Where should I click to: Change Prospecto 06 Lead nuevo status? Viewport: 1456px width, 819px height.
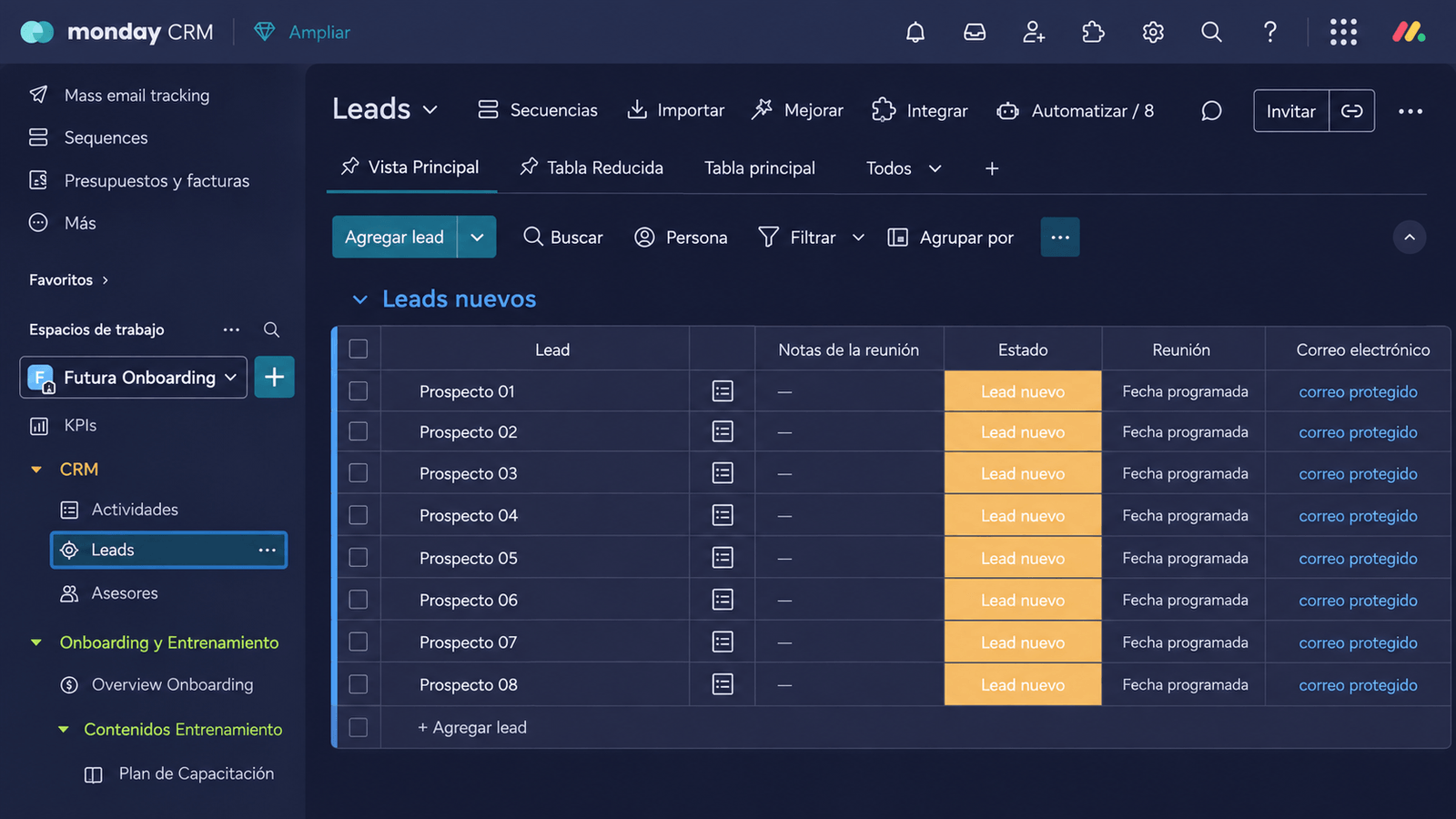(x=1023, y=601)
